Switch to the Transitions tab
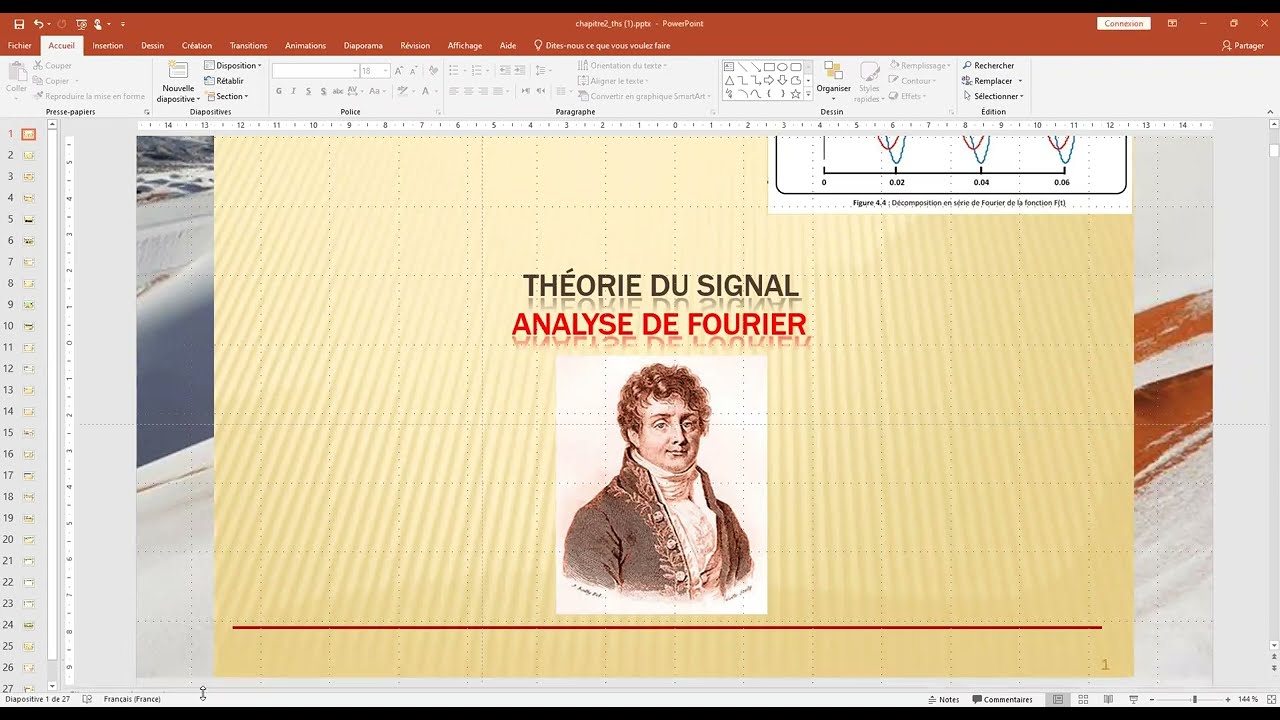The height and width of the screenshot is (720, 1280). [x=248, y=45]
